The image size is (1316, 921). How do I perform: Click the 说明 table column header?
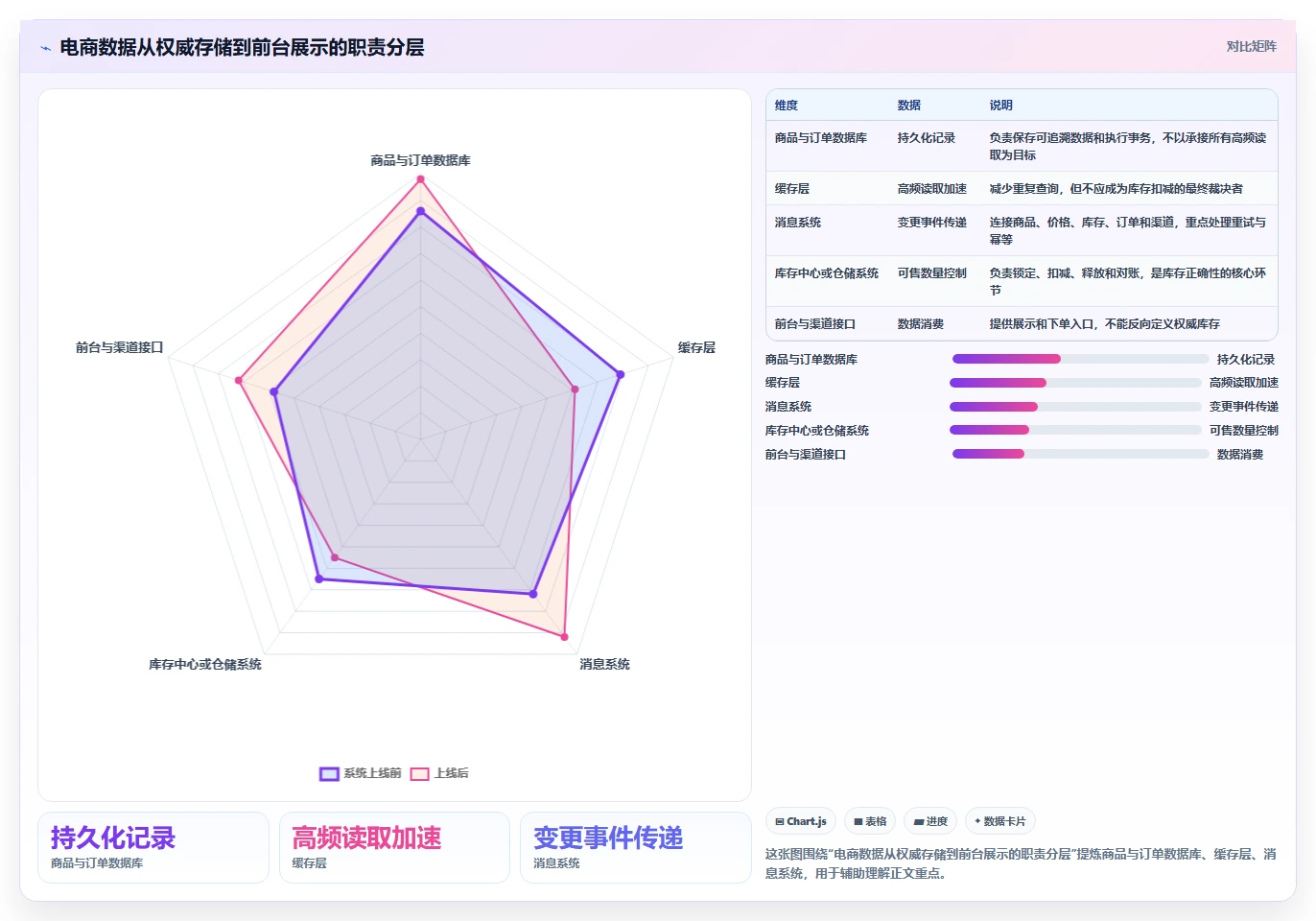click(x=1001, y=106)
